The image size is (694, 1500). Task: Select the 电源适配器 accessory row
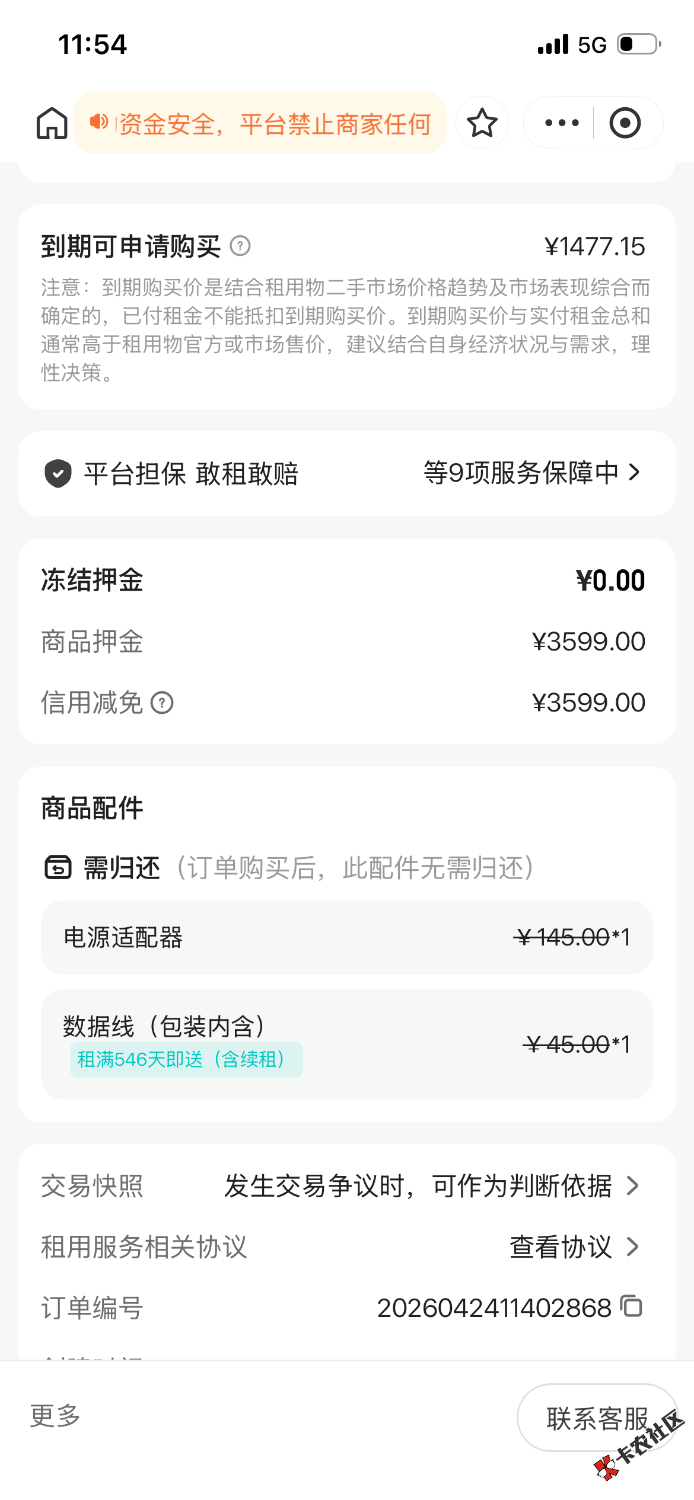point(346,938)
